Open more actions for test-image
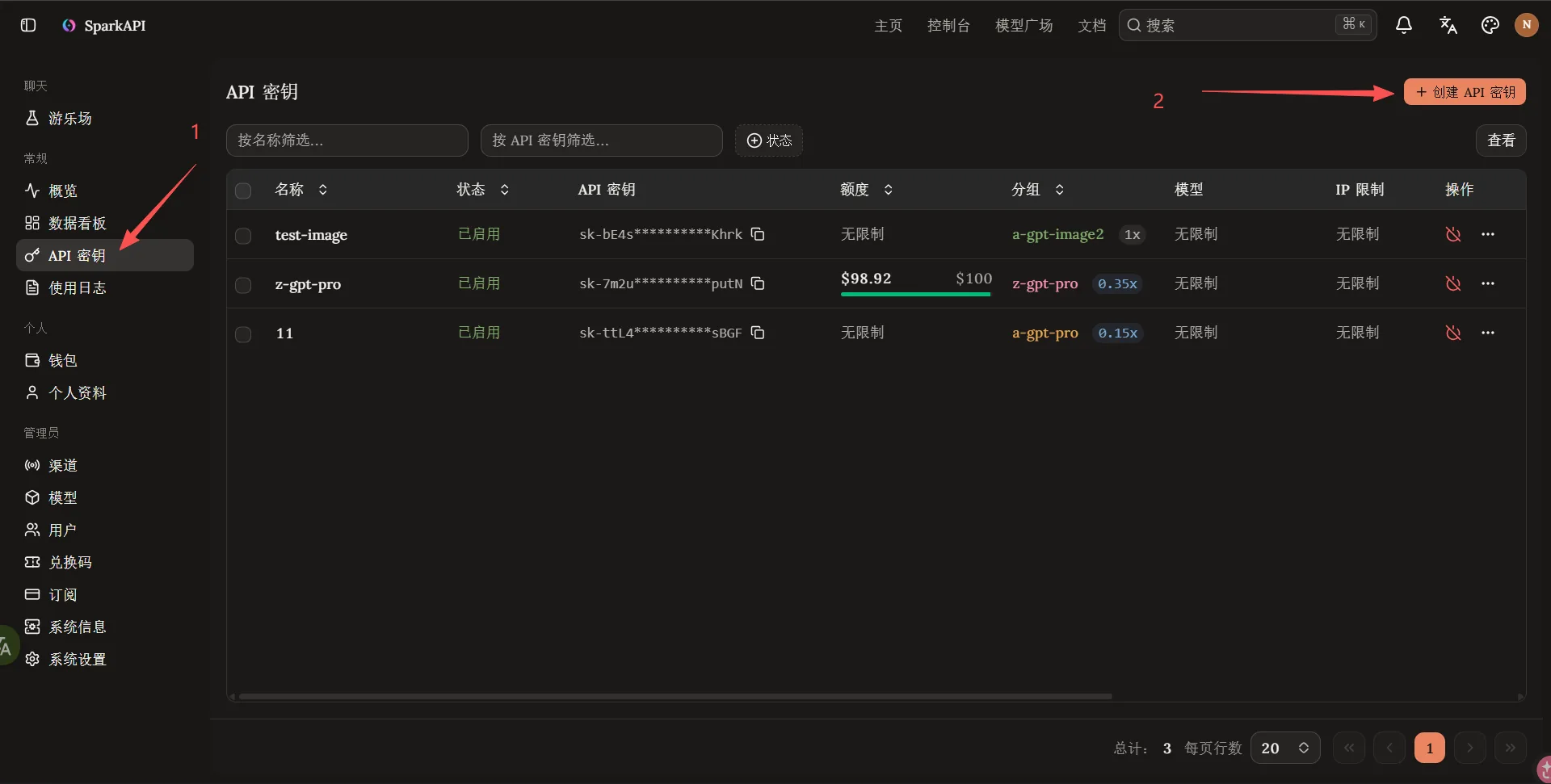The width and height of the screenshot is (1551, 784). click(1488, 234)
